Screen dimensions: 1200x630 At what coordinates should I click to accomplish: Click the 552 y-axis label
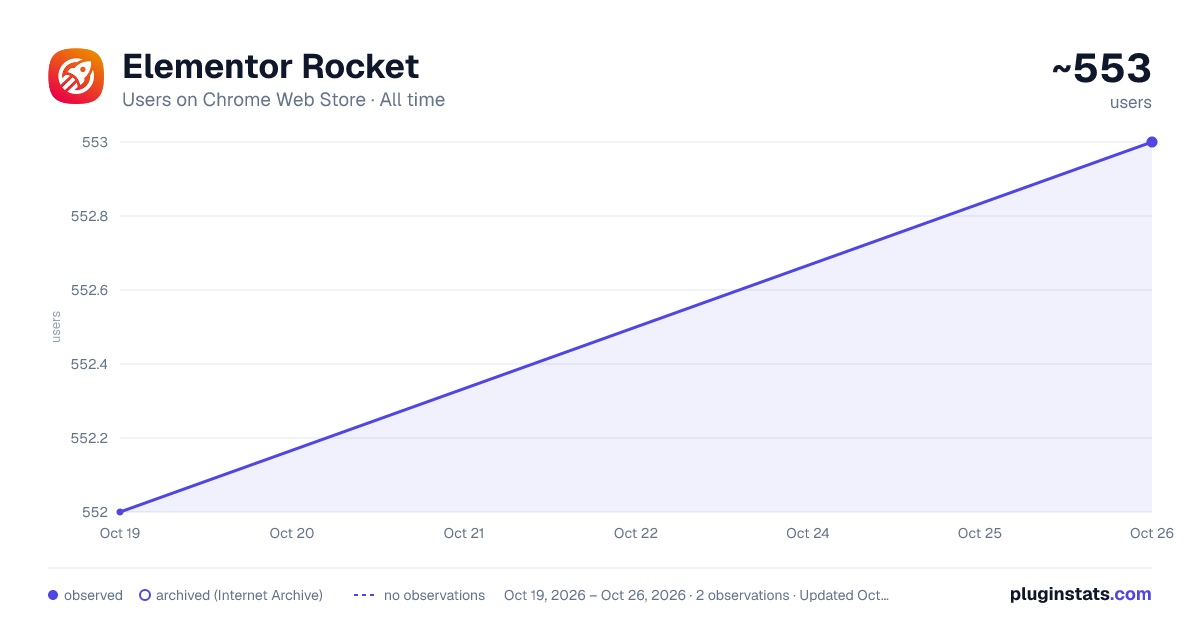[95, 512]
